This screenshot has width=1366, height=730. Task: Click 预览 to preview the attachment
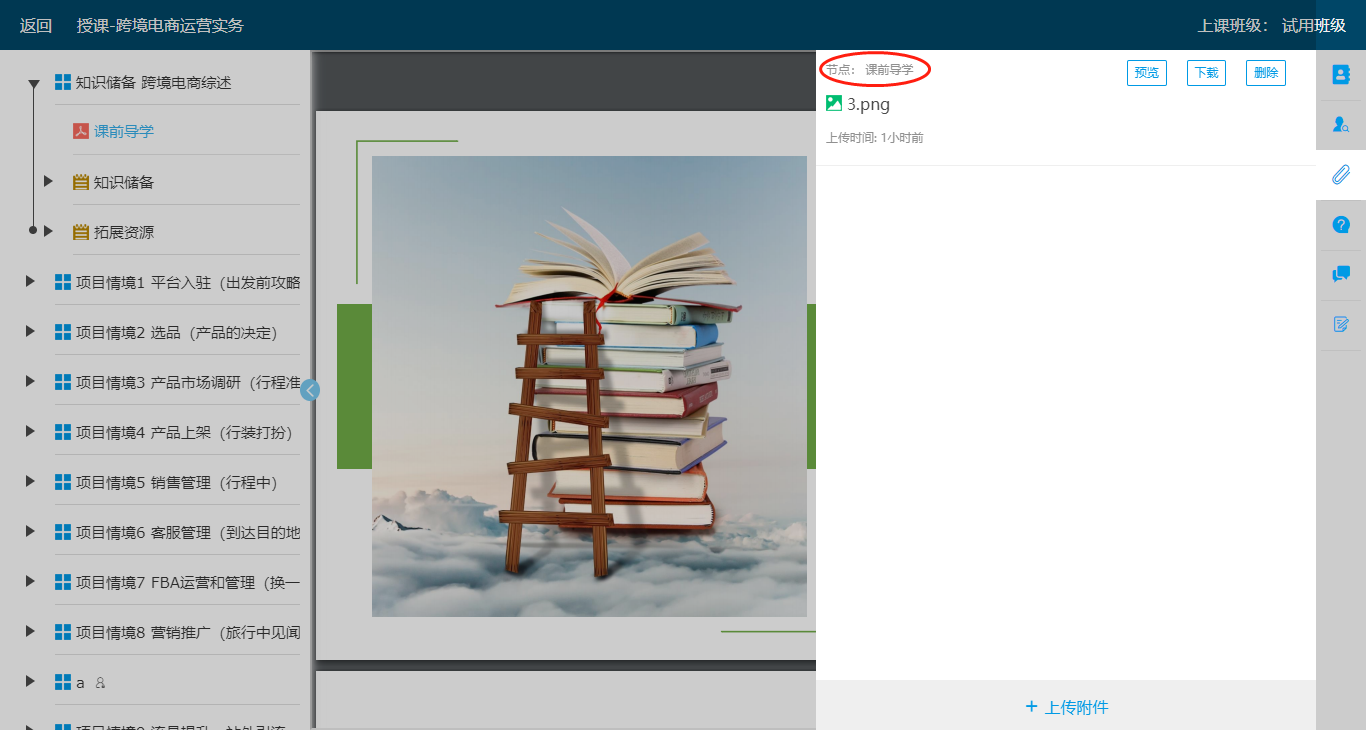pos(1147,73)
